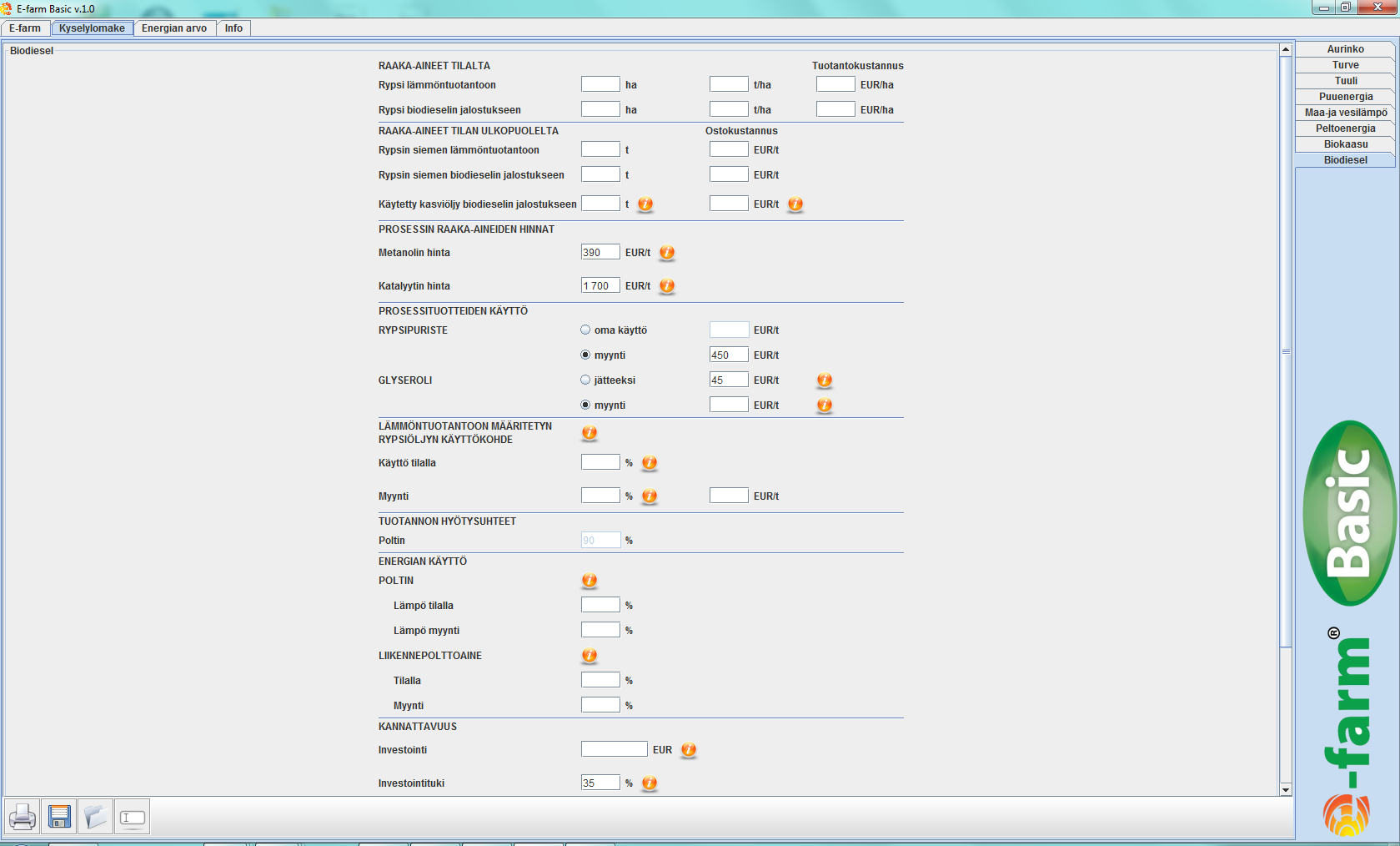This screenshot has height=846, width=1400.
Task: Show info for Metanolin hinta
Action: pyautogui.click(x=667, y=253)
